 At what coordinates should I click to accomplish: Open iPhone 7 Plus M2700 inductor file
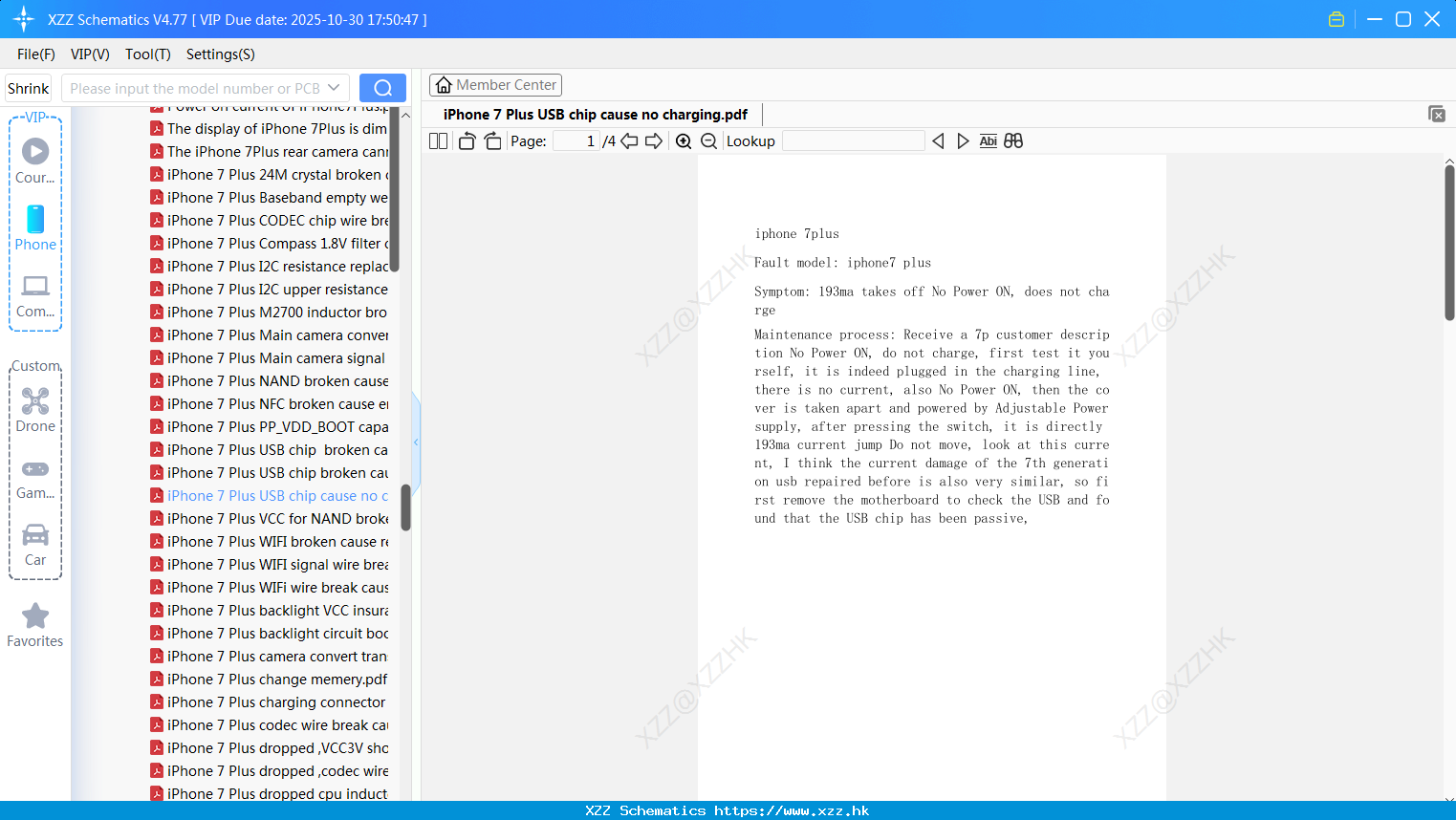point(270,313)
